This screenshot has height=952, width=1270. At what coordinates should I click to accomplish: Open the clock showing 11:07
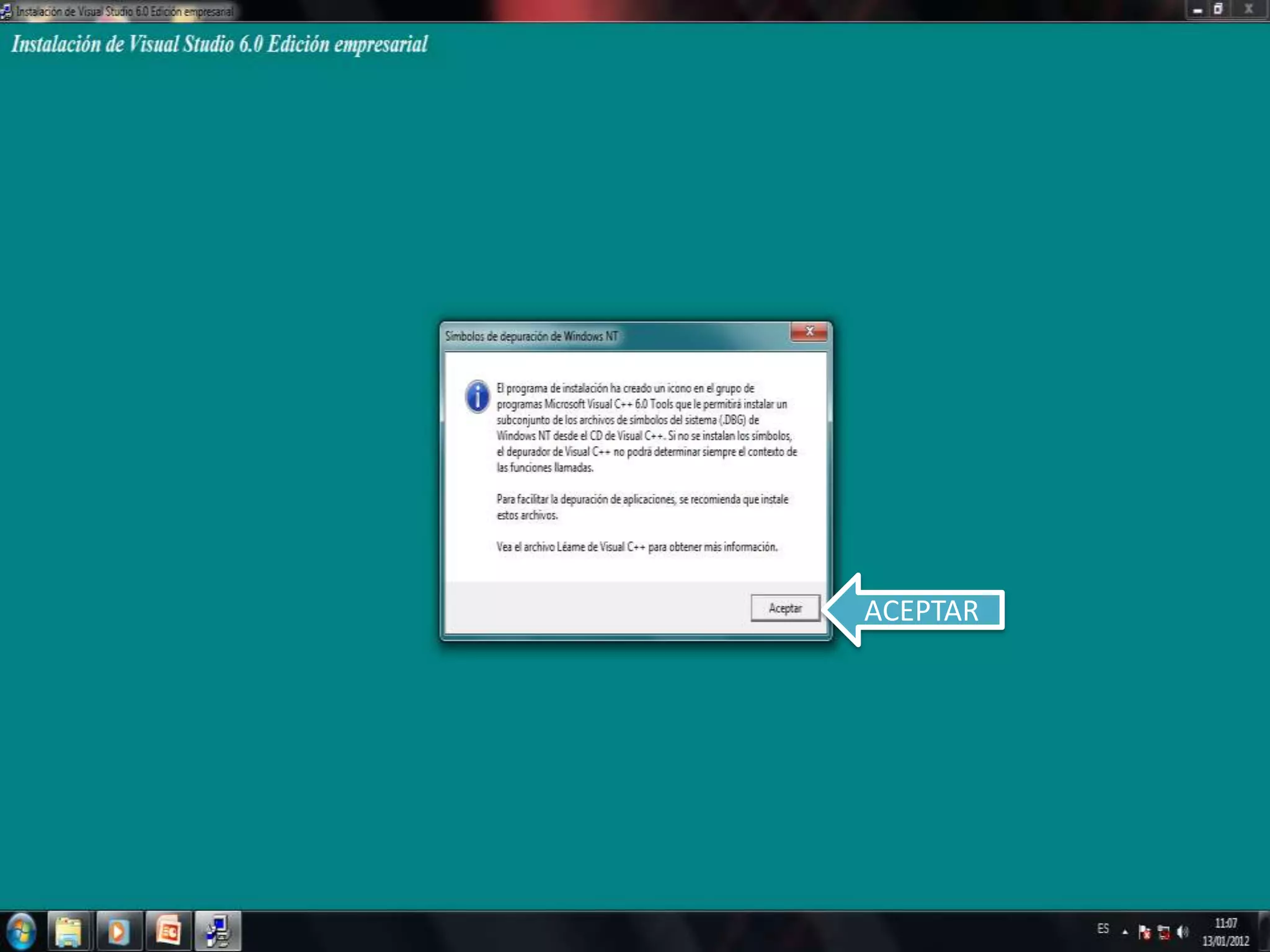(x=1225, y=931)
